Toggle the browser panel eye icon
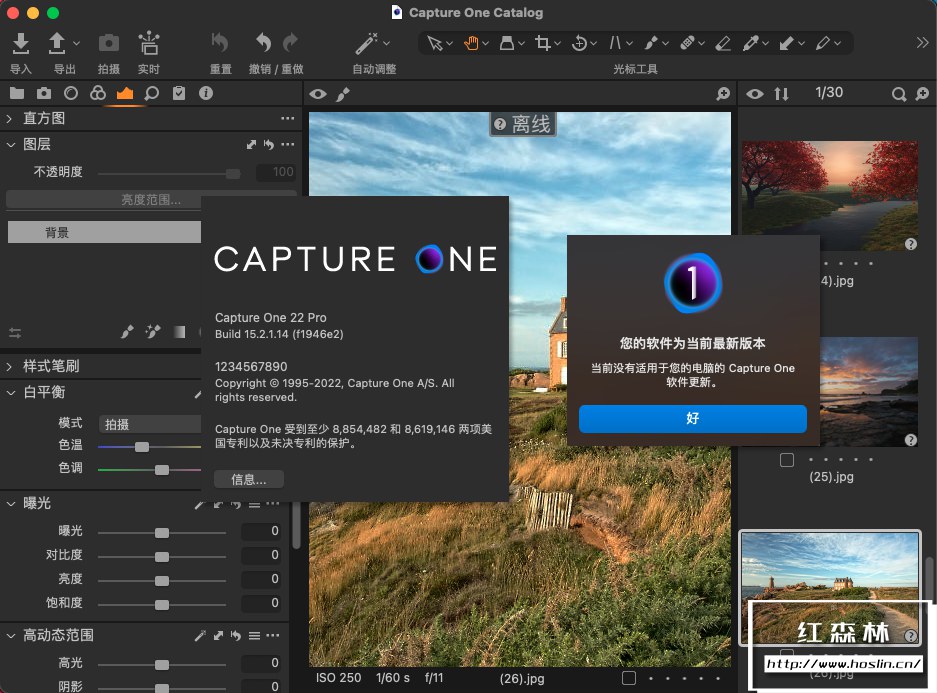This screenshot has width=937, height=693. [755, 94]
